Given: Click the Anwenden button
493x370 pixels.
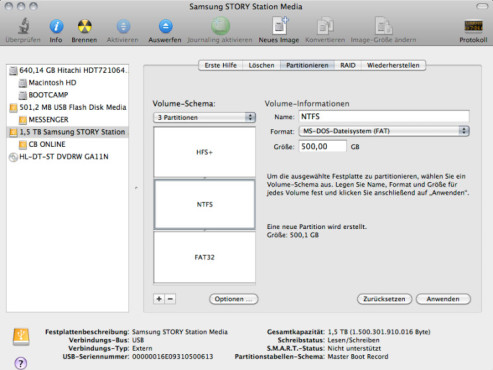Looking at the screenshot, I should tap(443, 299).
